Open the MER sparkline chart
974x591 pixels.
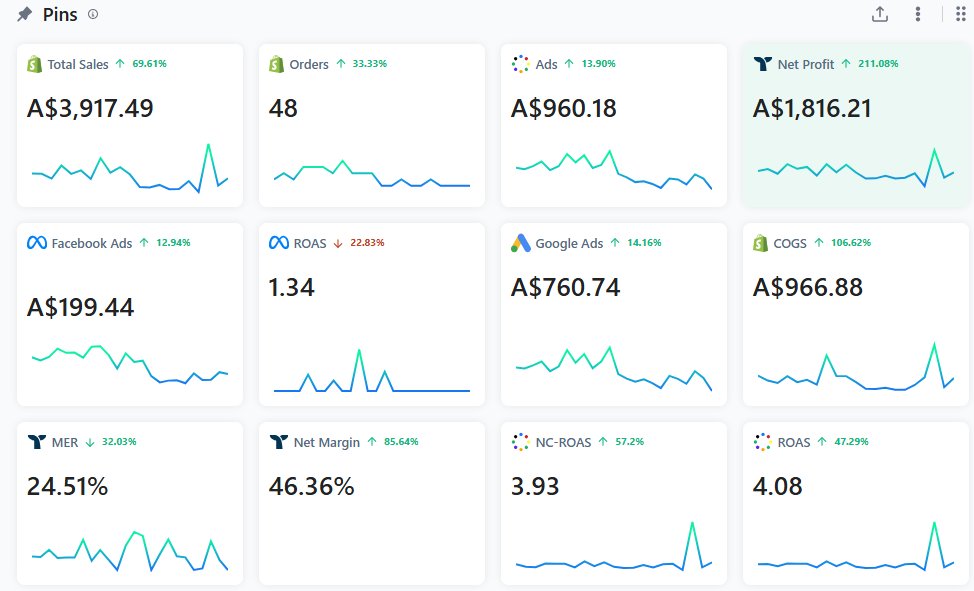coord(130,551)
